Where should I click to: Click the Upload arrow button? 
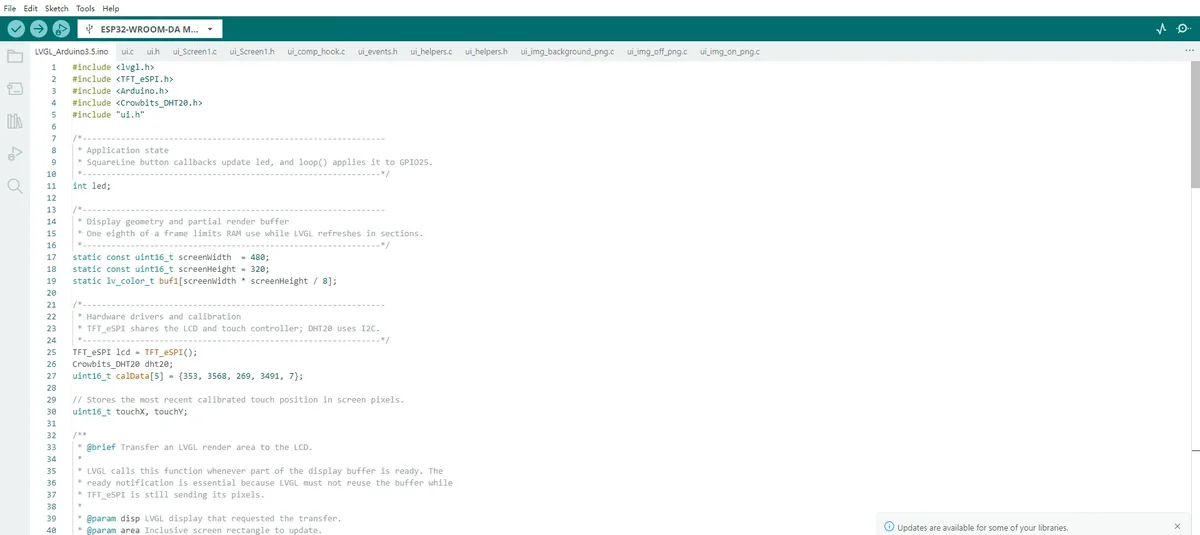[38, 29]
